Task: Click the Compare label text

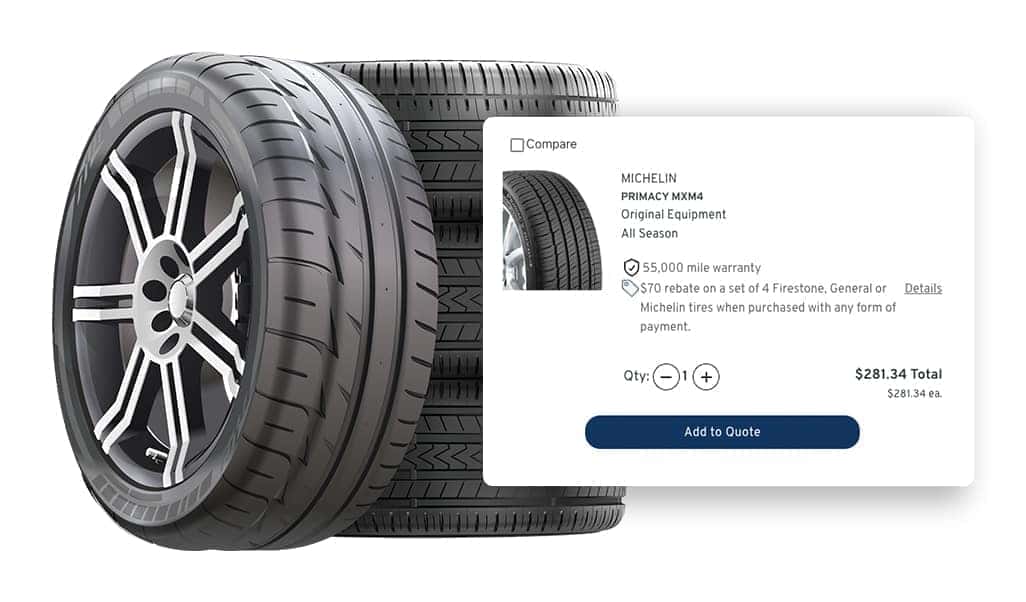Action: (551, 144)
